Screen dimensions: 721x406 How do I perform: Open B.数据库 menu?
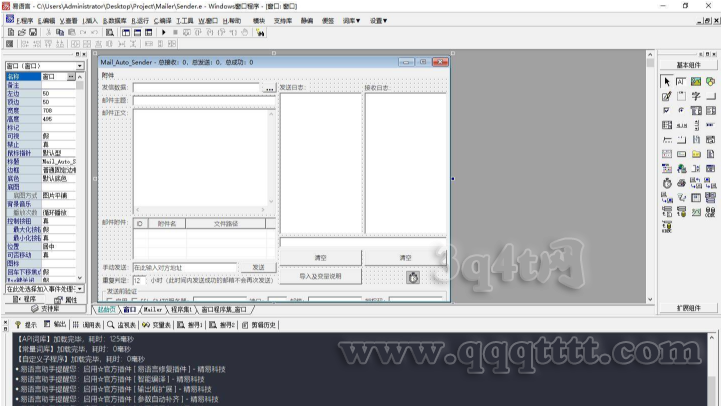[x=114, y=21]
